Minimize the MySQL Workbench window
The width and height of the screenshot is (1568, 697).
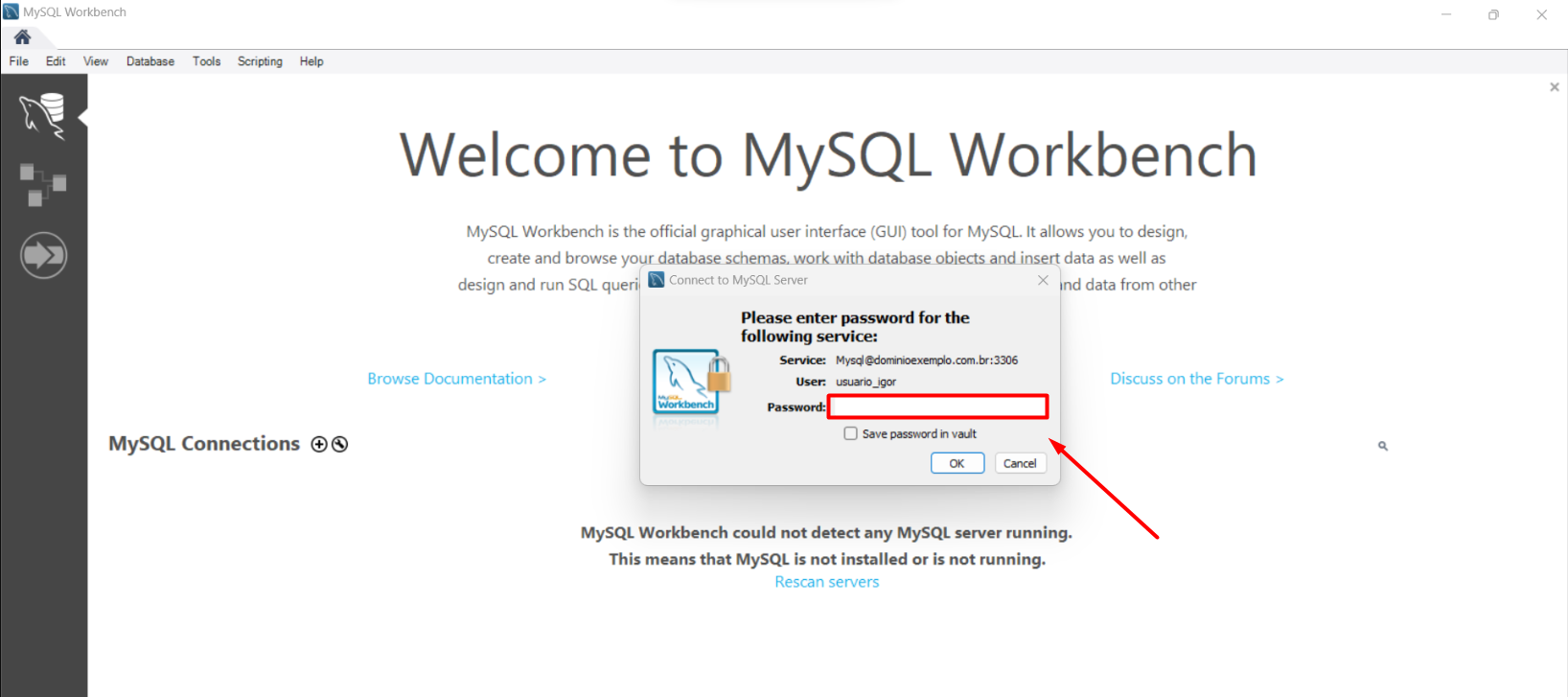[x=1446, y=14]
